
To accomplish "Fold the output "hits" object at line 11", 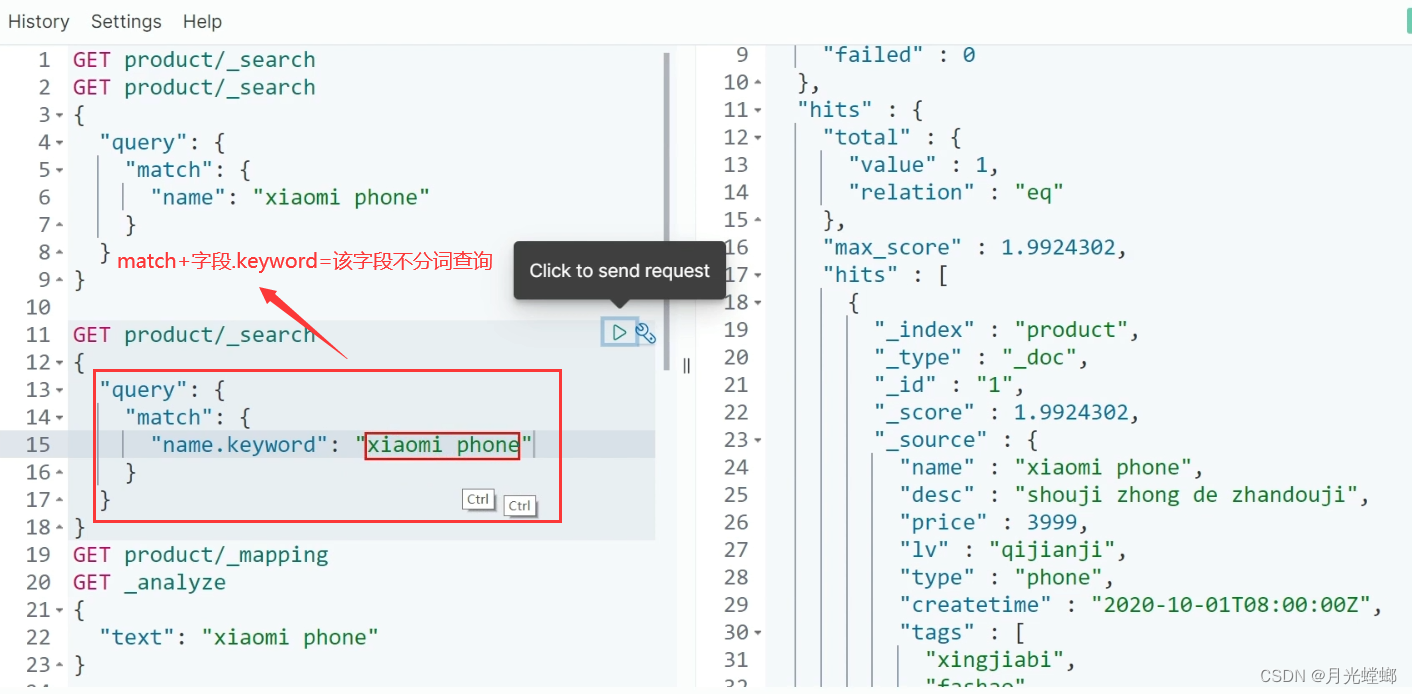I will pyautogui.click(x=757, y=110).
